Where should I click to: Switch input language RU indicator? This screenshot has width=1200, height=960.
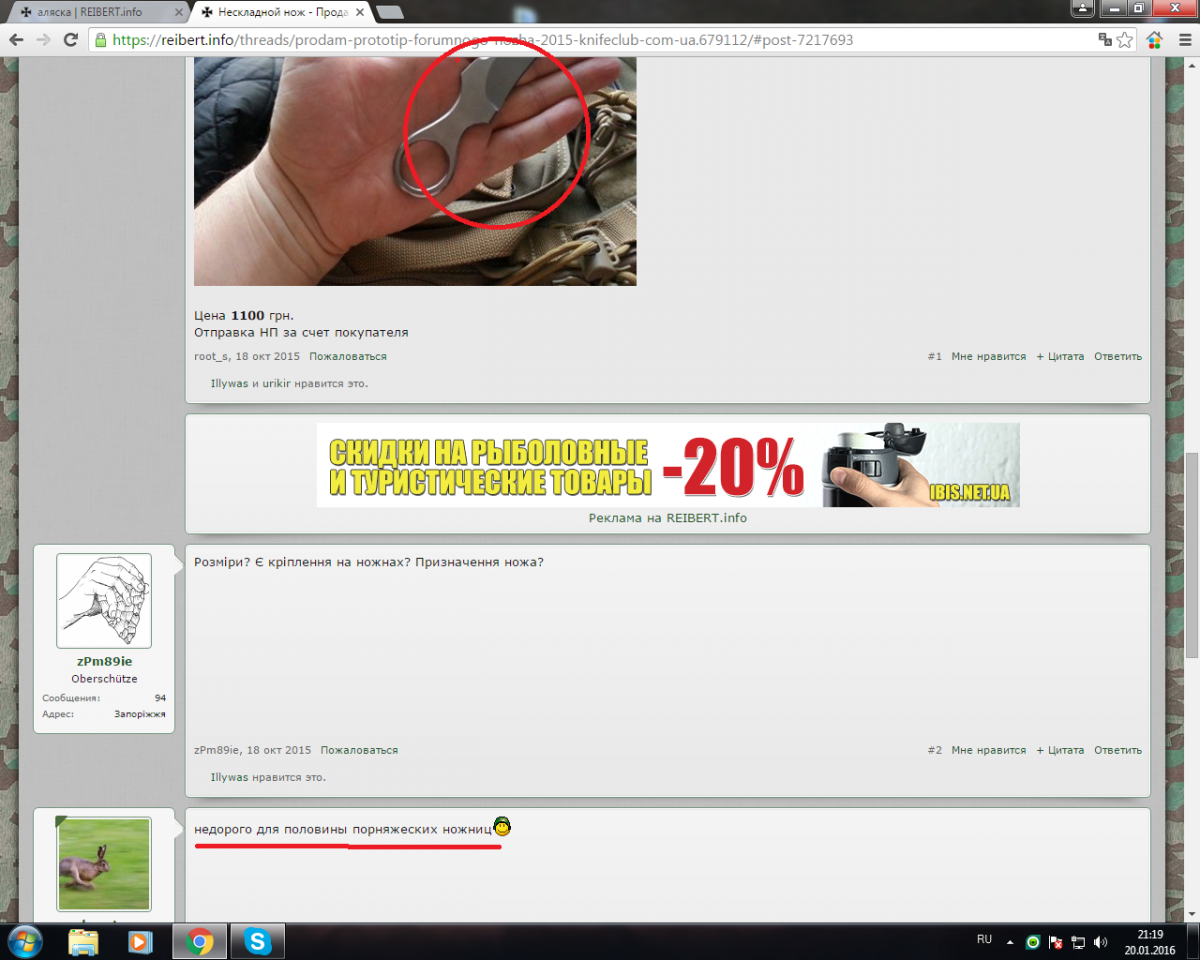point(984,940)
